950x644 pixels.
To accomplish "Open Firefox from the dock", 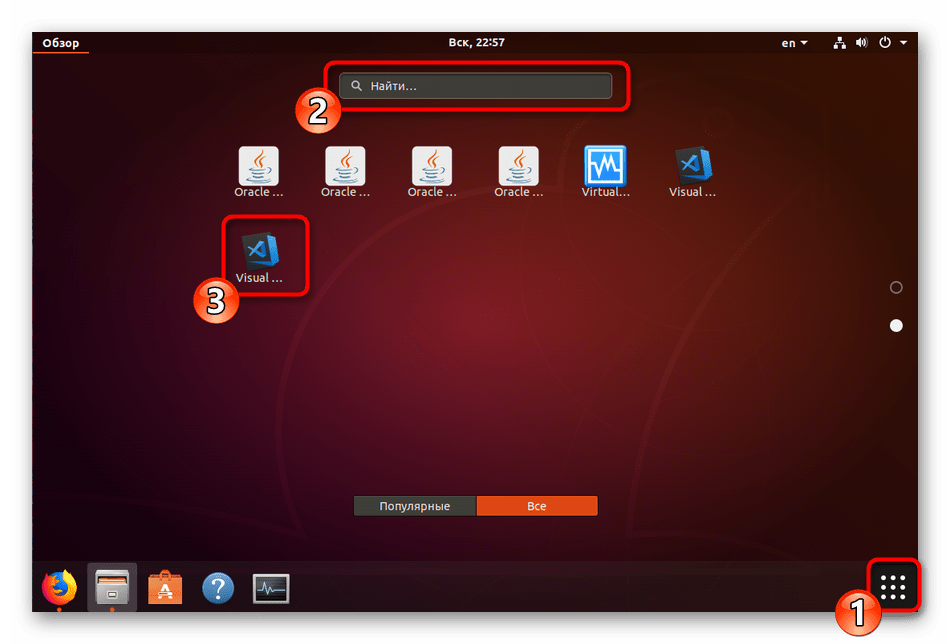I will point(60,587).
